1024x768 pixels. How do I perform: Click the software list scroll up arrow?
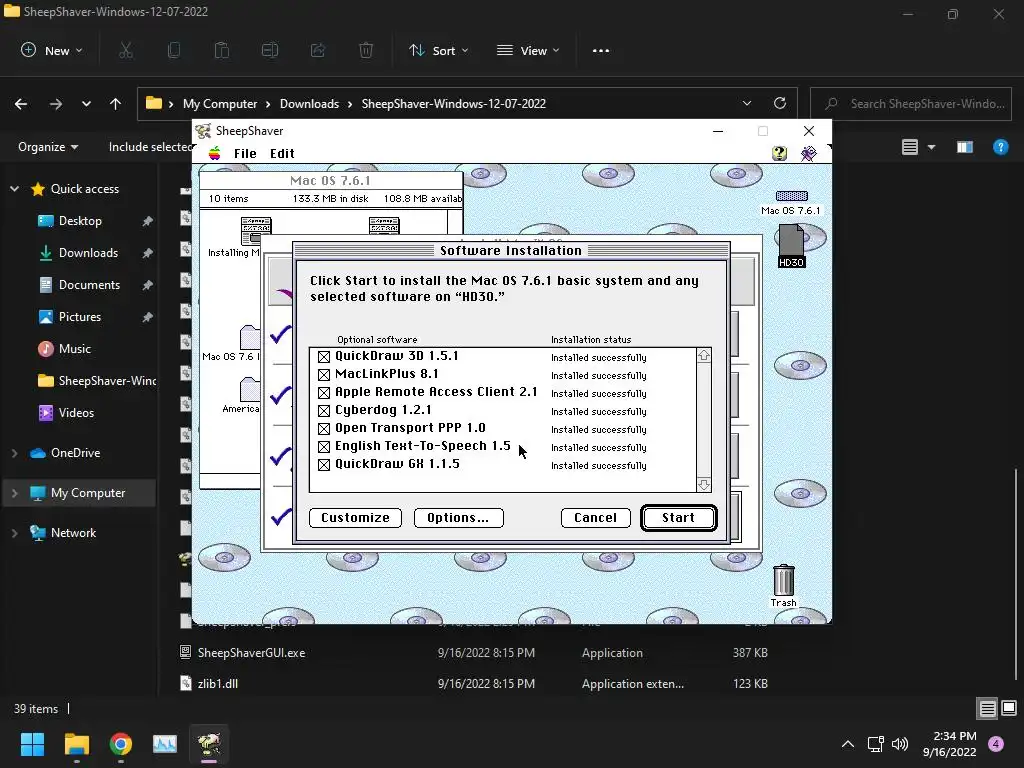pos(704,355)
